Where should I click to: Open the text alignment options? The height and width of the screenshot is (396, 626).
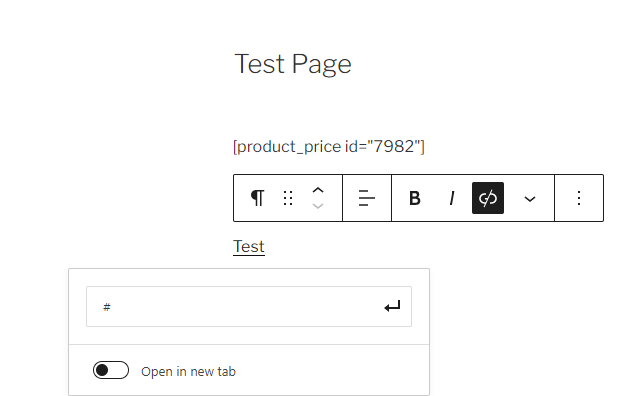pyautogui.click(x=366, y=198)
